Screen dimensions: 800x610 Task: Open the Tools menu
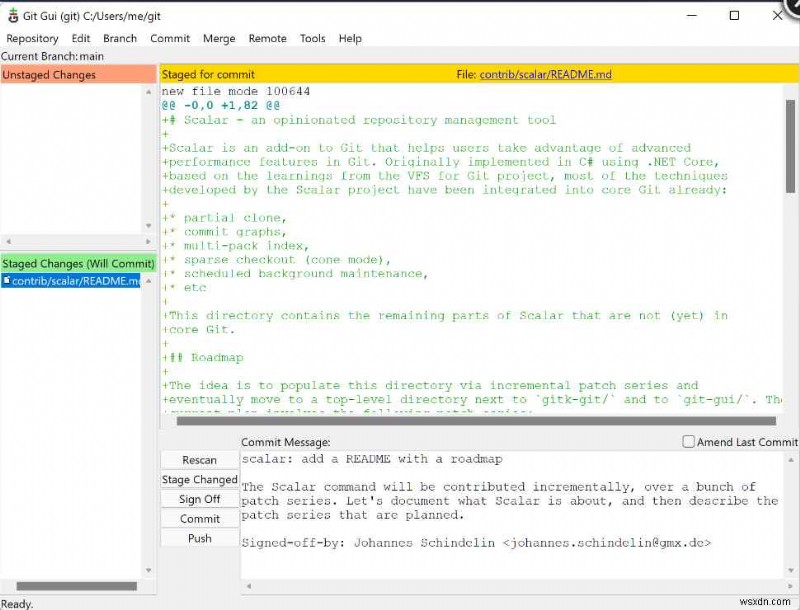pyautogui.click(x=312, y=38)
